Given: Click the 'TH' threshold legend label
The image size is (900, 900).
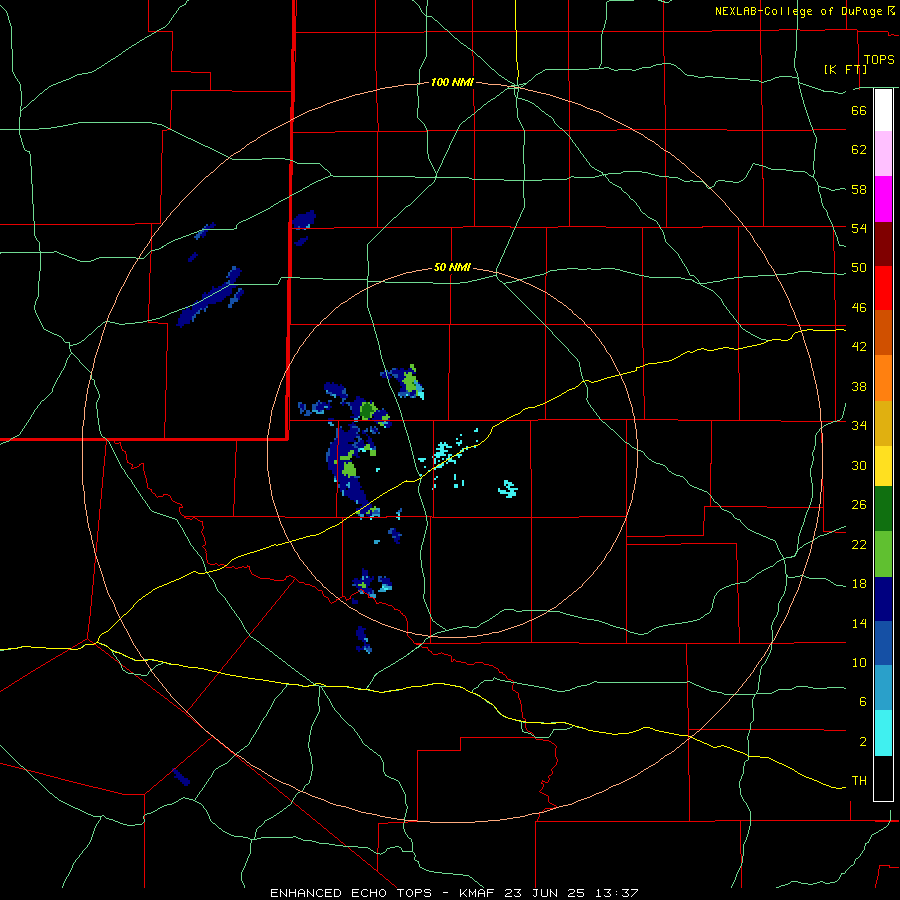Looking at the screenshot, I should [x=859, y=781].
